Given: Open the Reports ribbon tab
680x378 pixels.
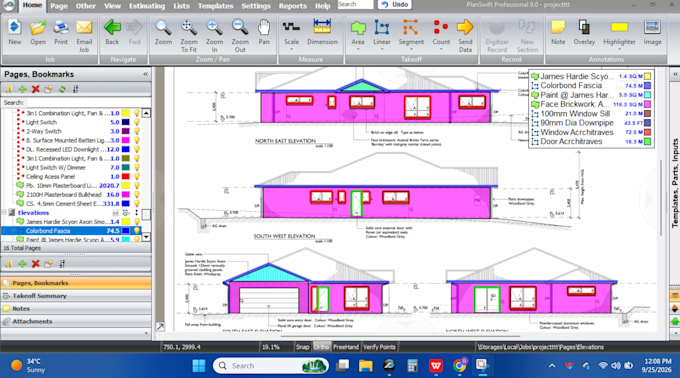Looking at the screenshot, I should pyautogui.click(x=293, y=6).
